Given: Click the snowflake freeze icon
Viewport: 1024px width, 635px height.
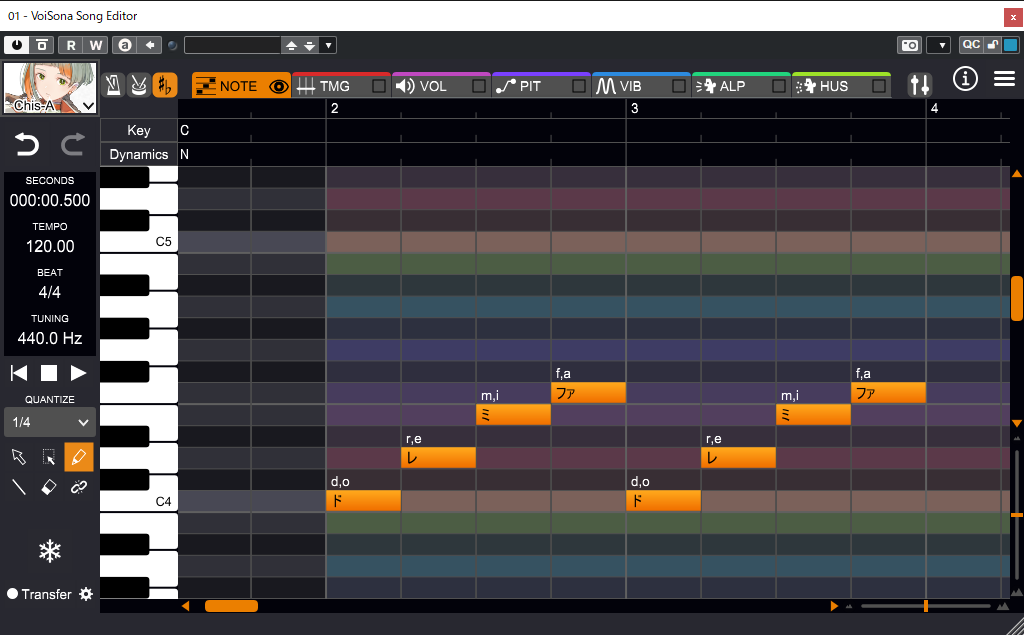Looking at the screenshot, I should point(50,551).
